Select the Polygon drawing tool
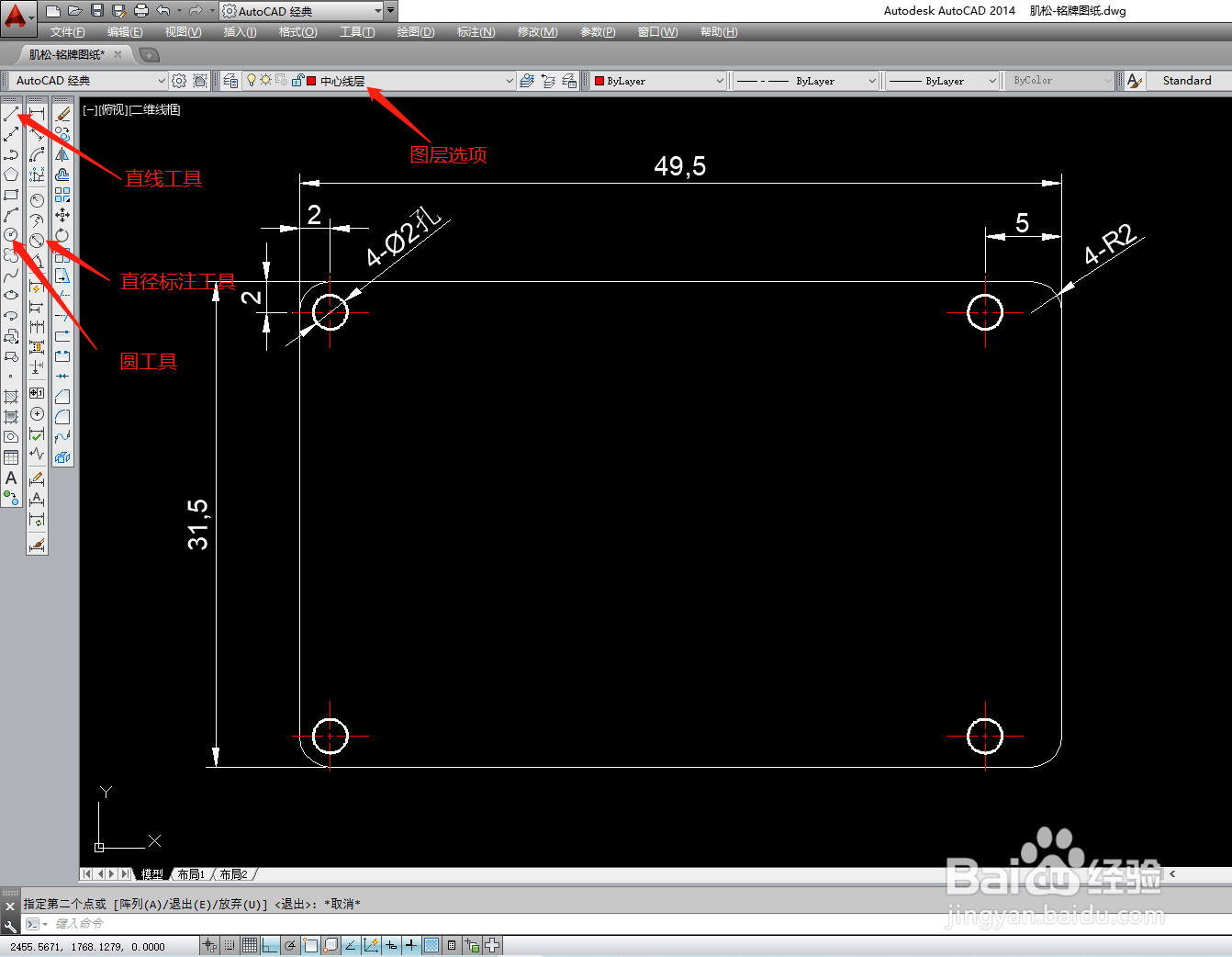The width and height of the screenshot is (1232, 957). coord(11,175)
